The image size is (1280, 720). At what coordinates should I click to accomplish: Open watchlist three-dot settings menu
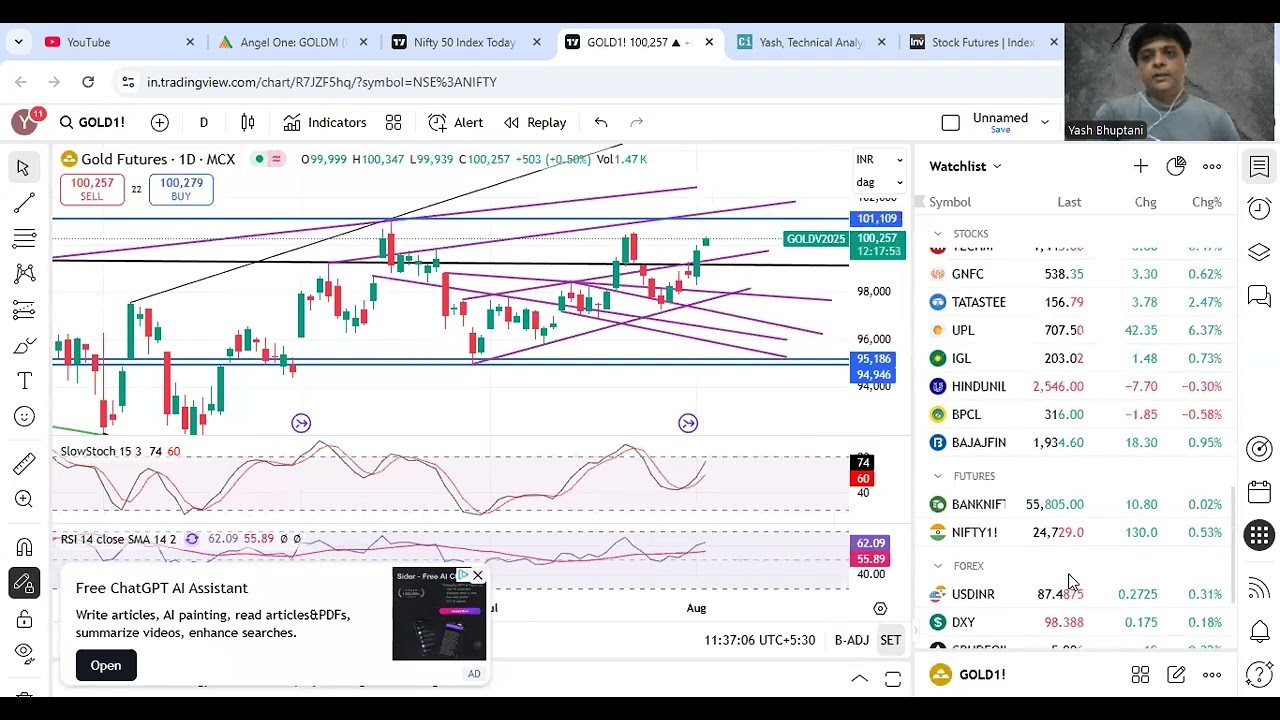(1212, 166)
